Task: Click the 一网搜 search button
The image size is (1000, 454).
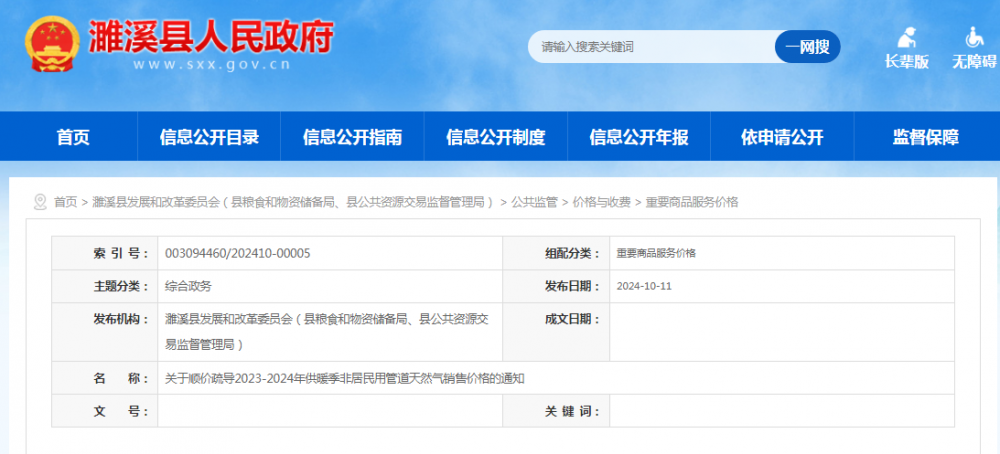Action: point(807,47)
